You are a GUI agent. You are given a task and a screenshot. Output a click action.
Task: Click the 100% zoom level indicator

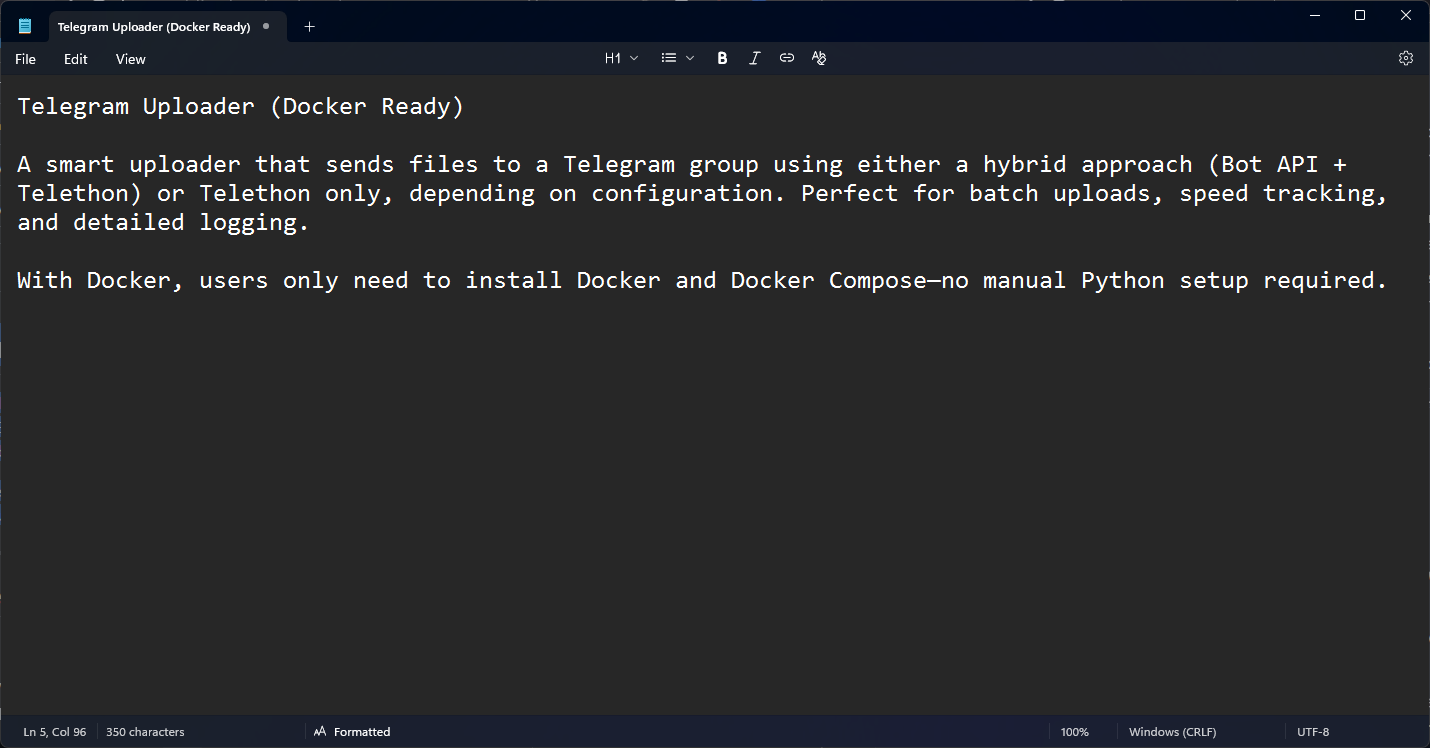tap(1074, 732)
